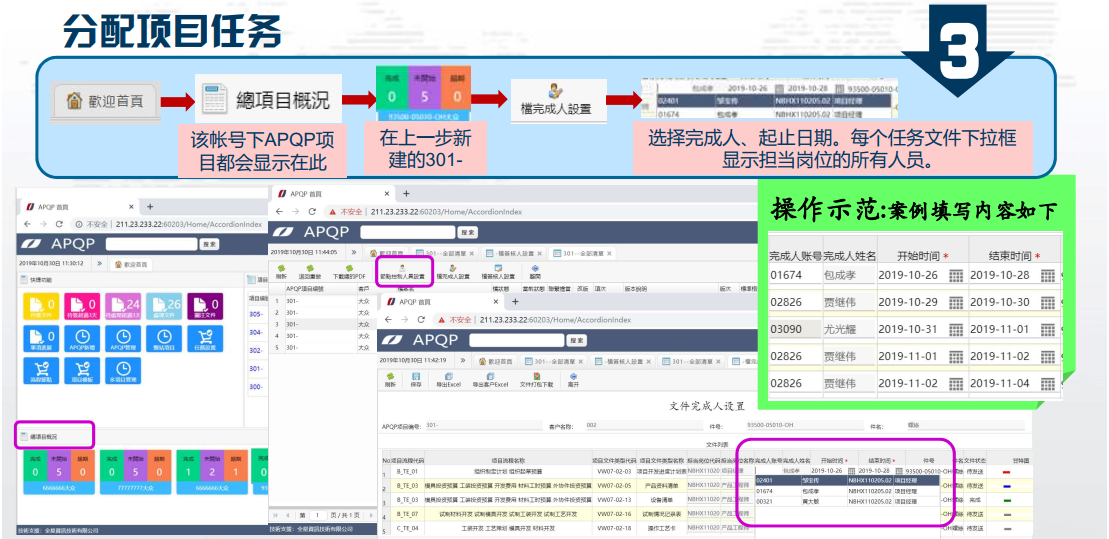
Task: Switch to 歡迎首頁 tab in front window
Action: point(496,361)
